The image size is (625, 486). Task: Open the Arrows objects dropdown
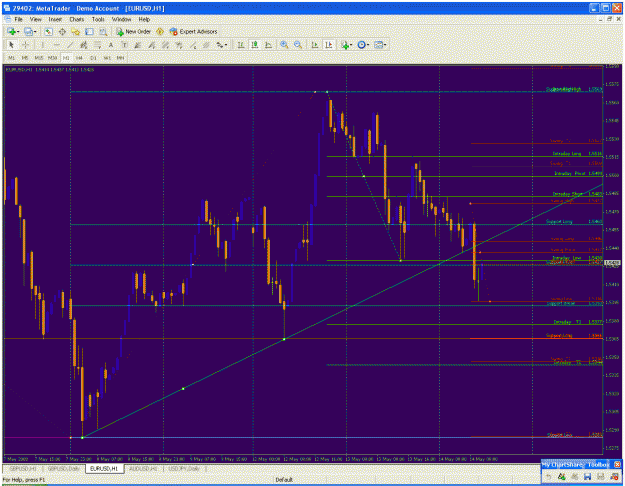(x=220, y=45)
